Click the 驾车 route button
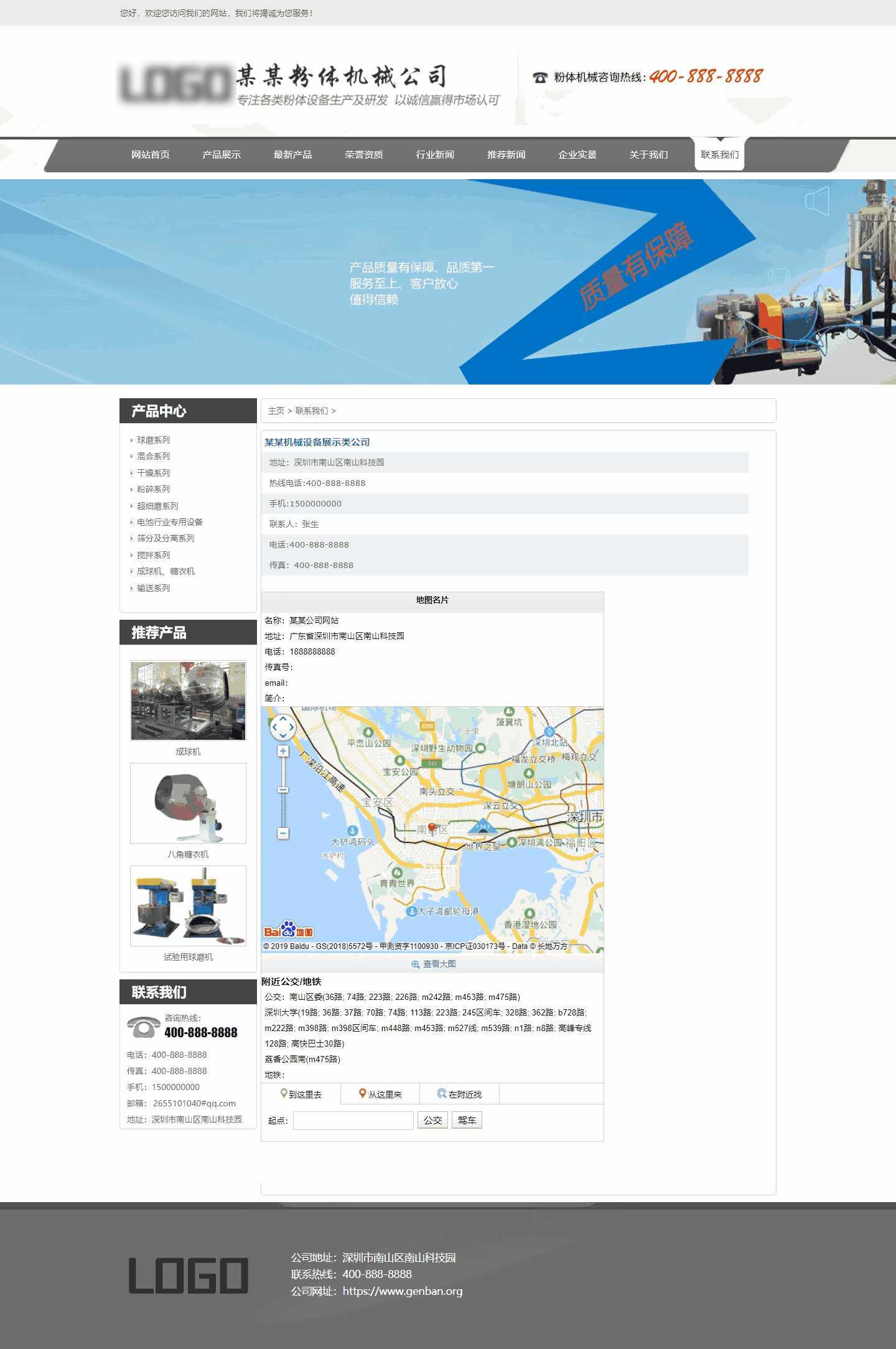The image size is (896, 1349). pos(467,1120)
